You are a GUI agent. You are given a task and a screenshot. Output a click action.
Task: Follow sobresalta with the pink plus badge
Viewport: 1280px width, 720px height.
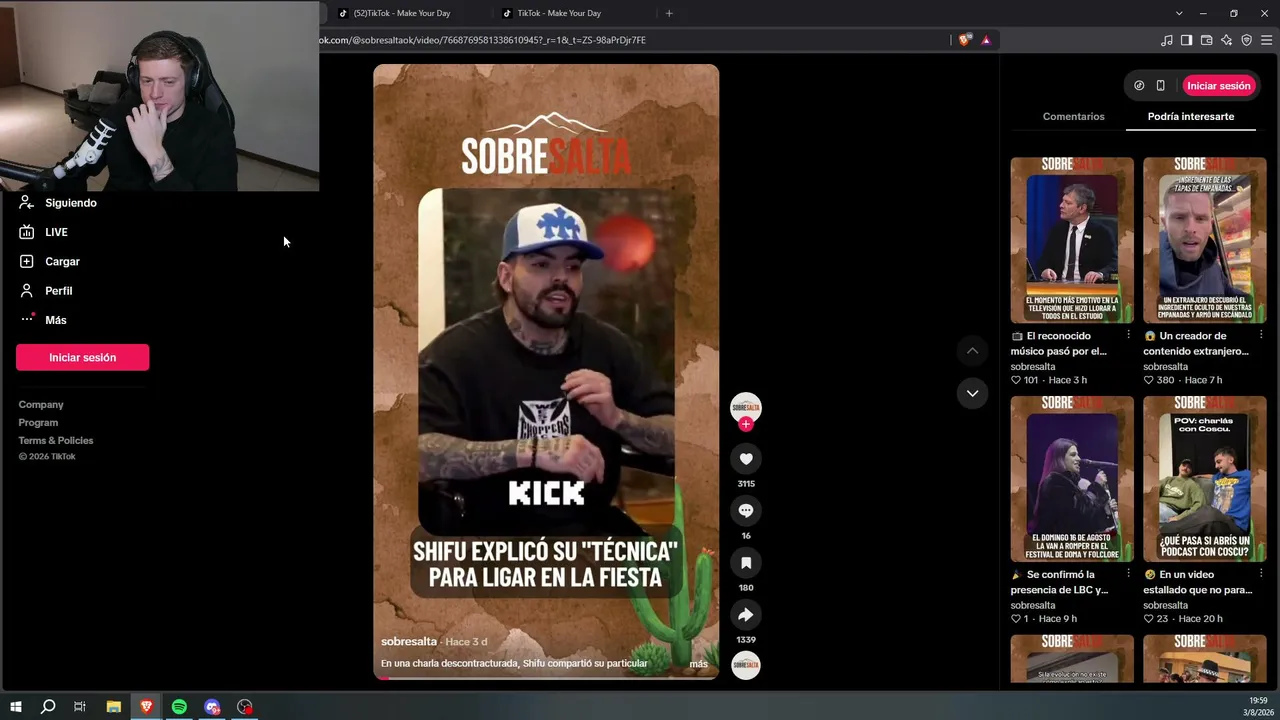tap(746, 424)
